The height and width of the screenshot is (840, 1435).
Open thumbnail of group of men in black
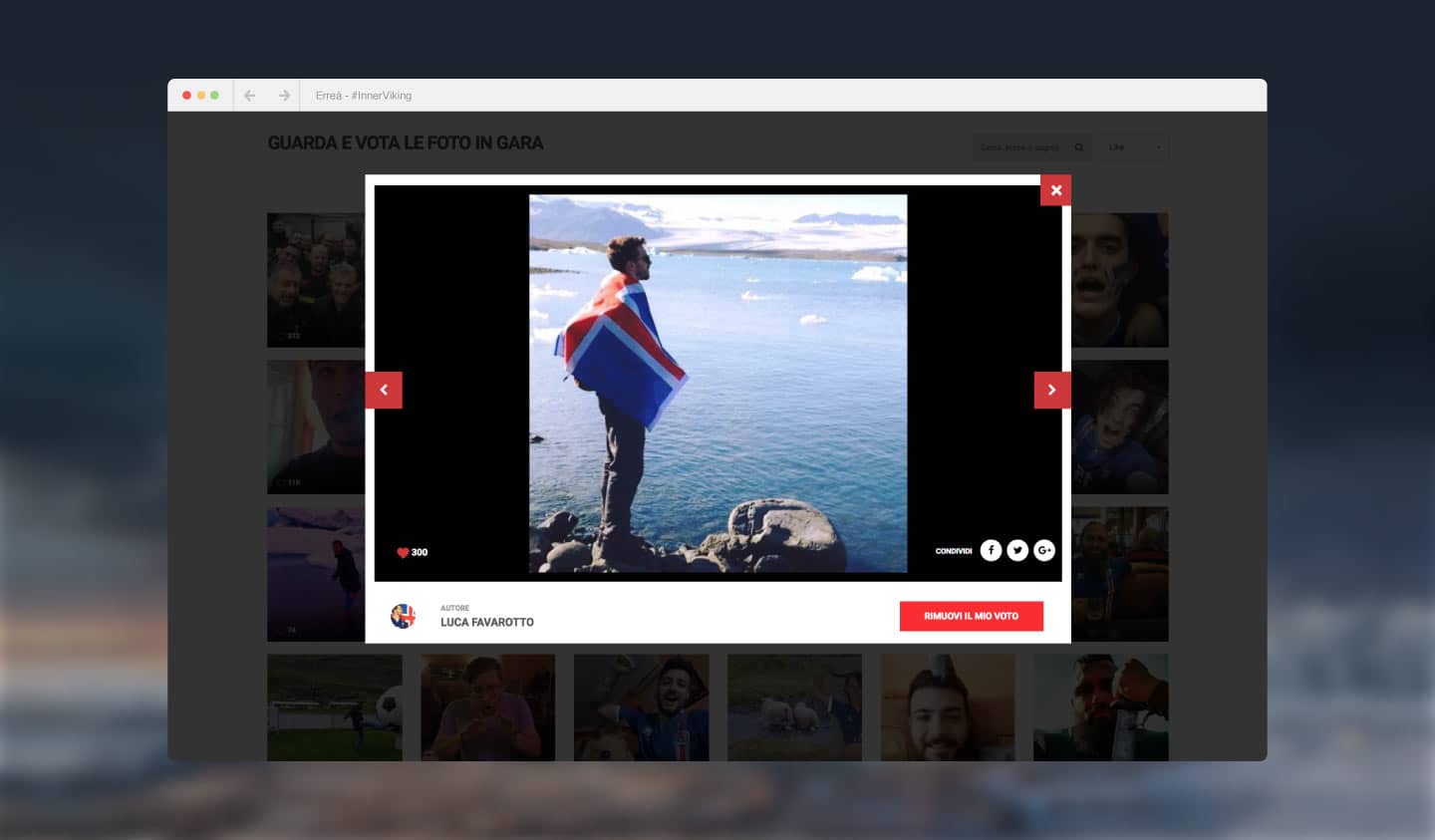coord(316,280)
